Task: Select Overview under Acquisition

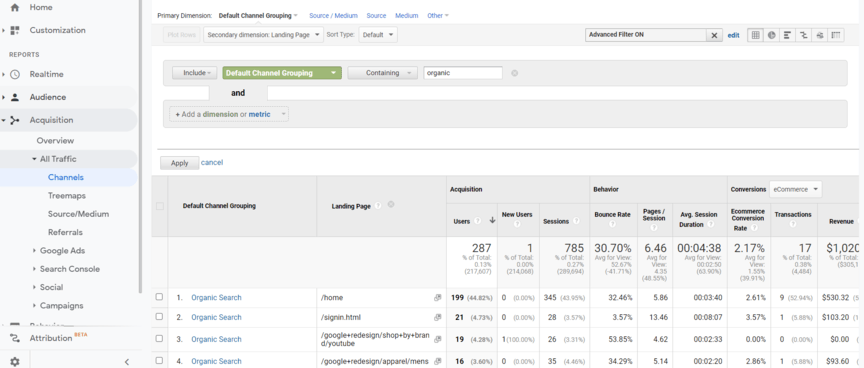Action: tap(55, 140)
